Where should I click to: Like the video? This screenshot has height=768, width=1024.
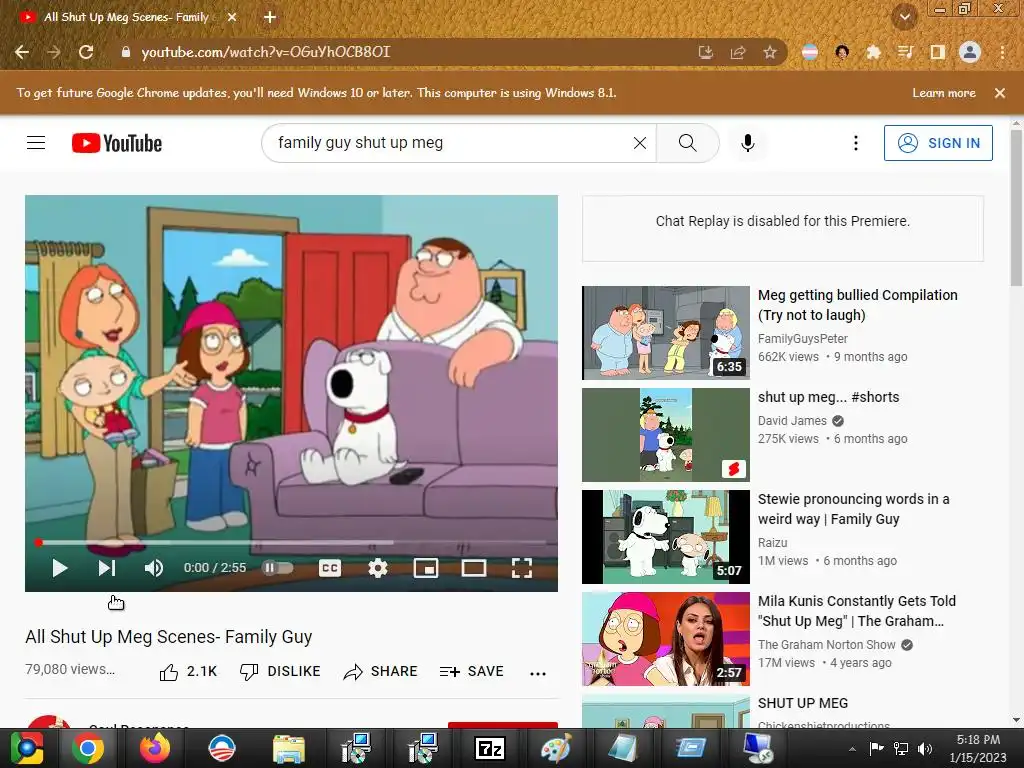coord(188,671)
